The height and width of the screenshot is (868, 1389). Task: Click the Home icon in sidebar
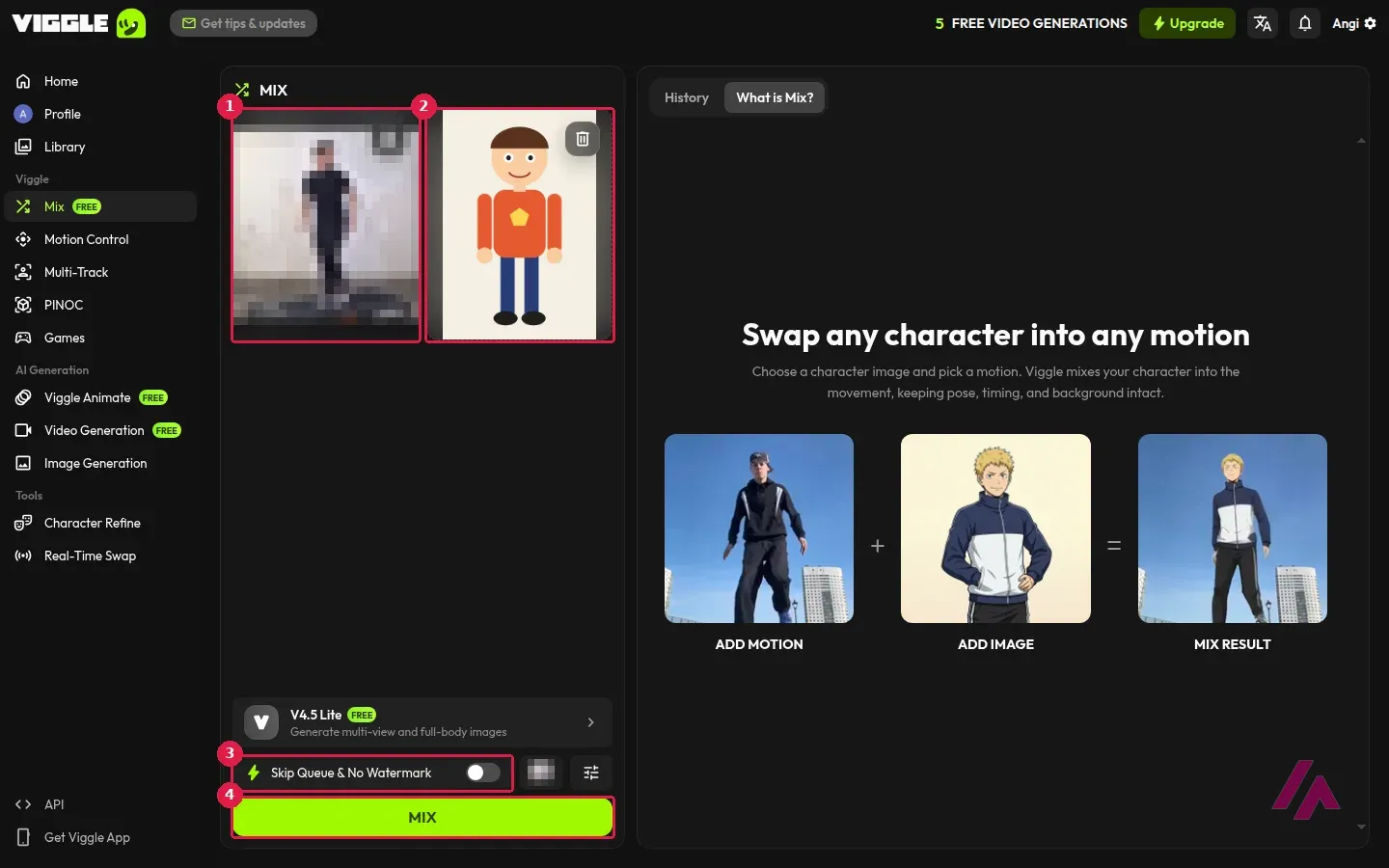[x=23, y=81]
